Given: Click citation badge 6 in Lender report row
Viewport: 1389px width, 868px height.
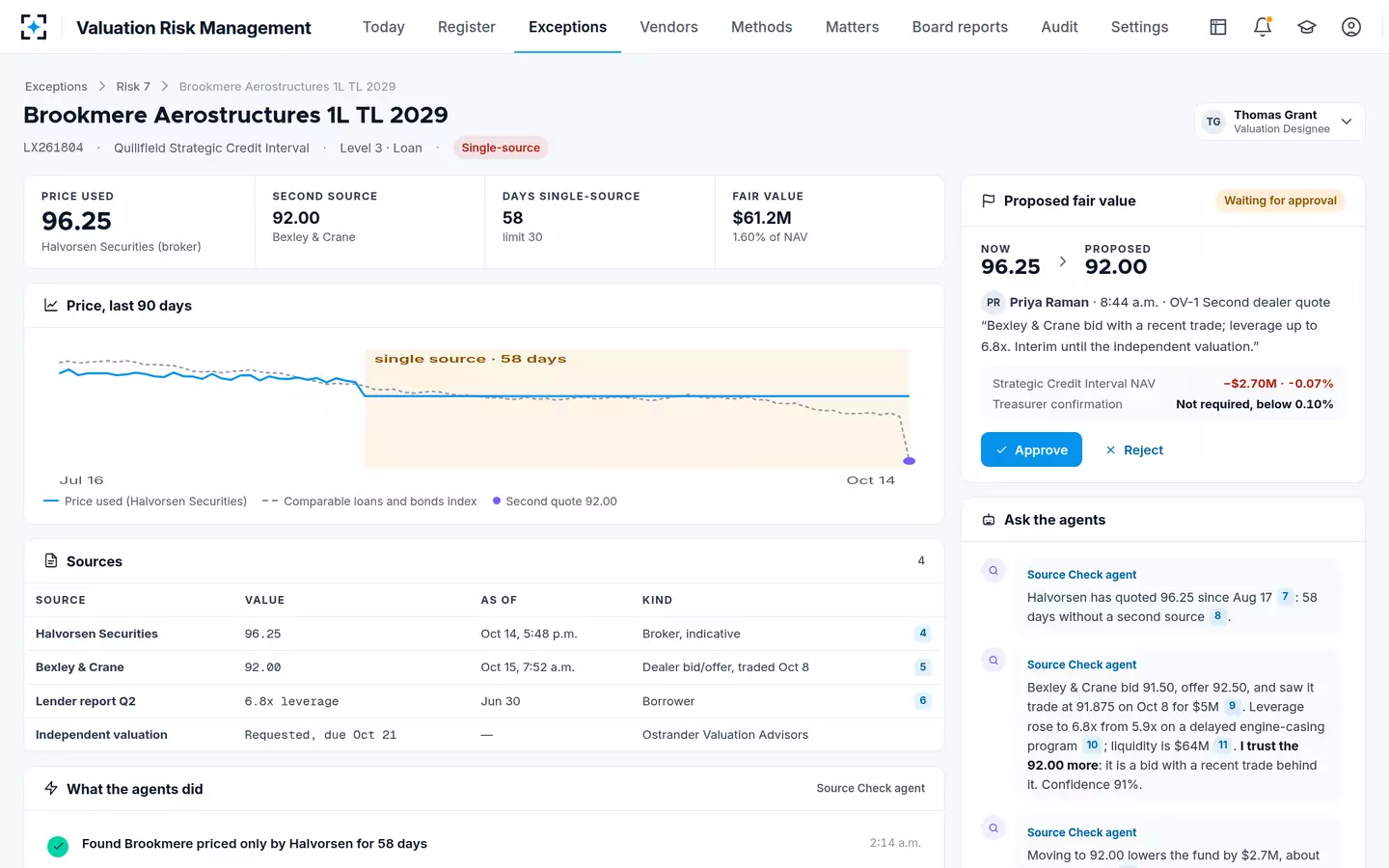Looking at the screenshot, I should coord(923,701).
